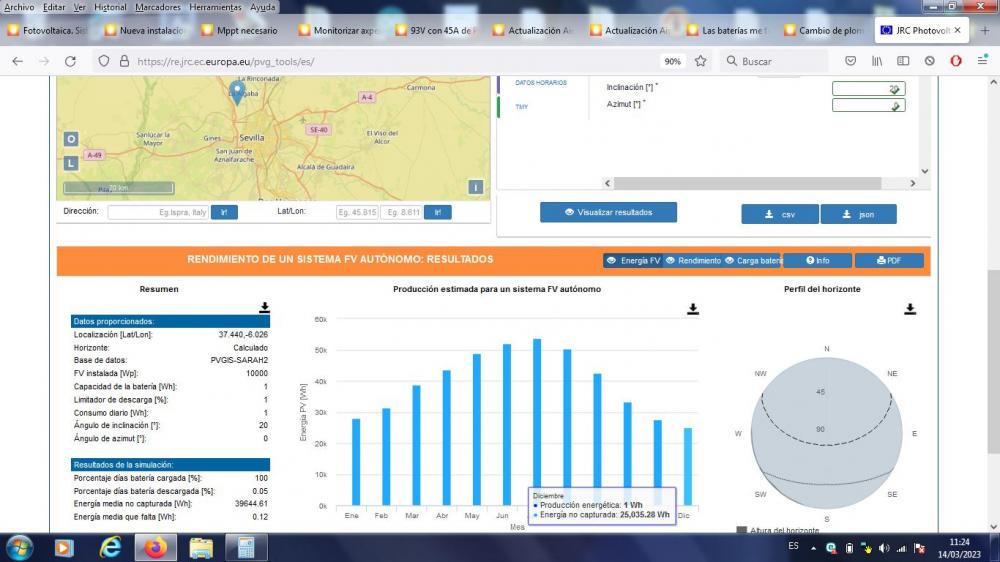Click the Azimut input field

(868, 105)
